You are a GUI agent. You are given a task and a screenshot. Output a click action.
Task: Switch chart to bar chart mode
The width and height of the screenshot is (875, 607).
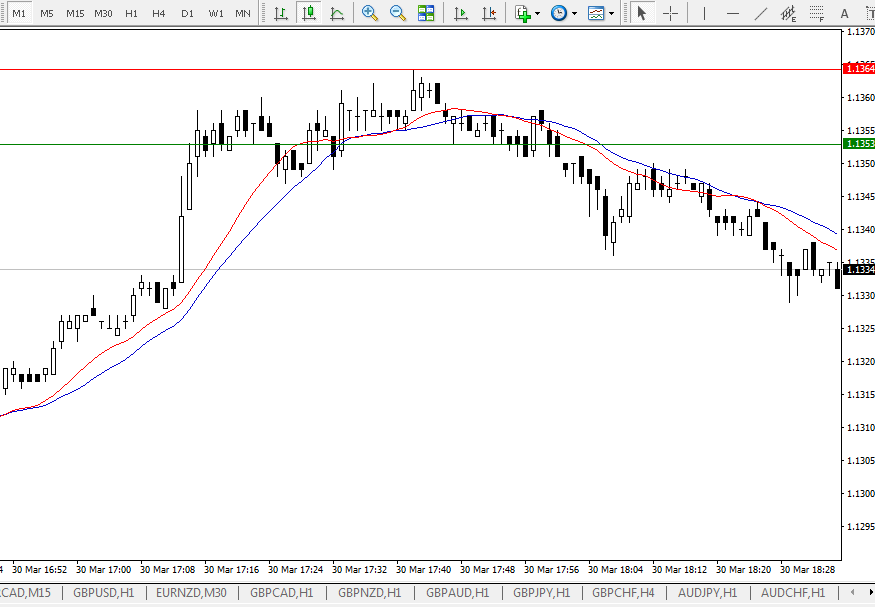tap(281, 13)
